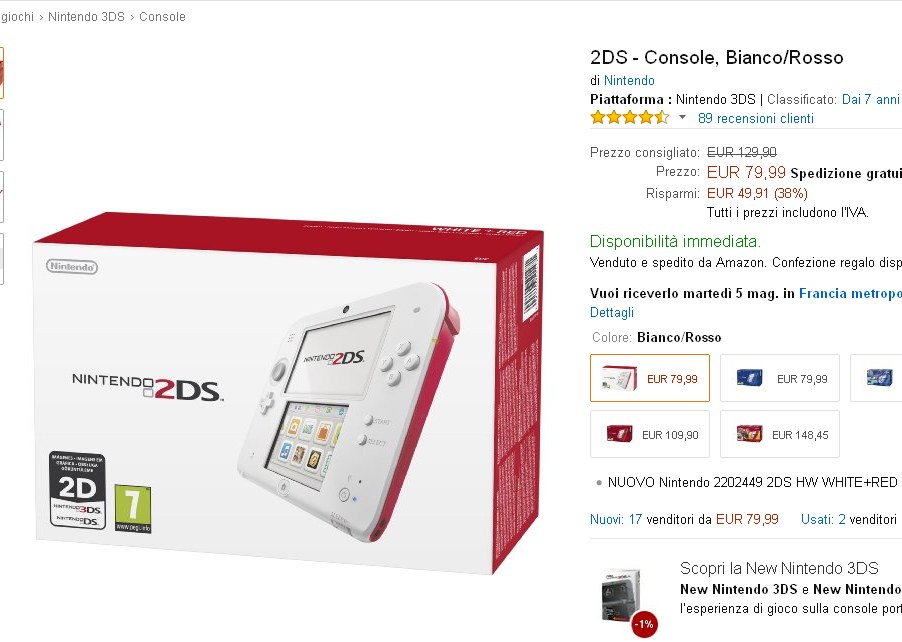This screenshot has width=902, height=642.
Task: Click the -1% discount badge
Action: tap(644, 624)
